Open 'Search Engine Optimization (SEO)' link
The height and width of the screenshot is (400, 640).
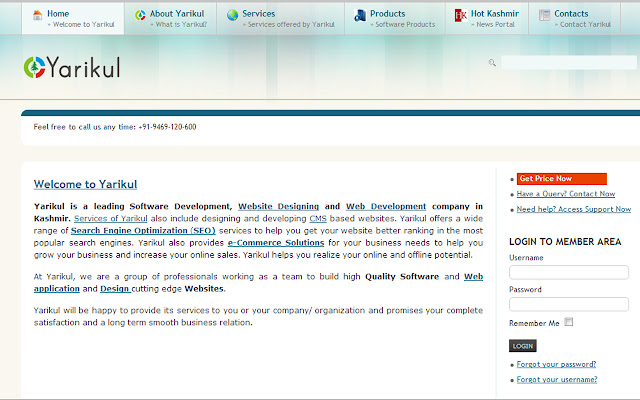coord(143,231)
